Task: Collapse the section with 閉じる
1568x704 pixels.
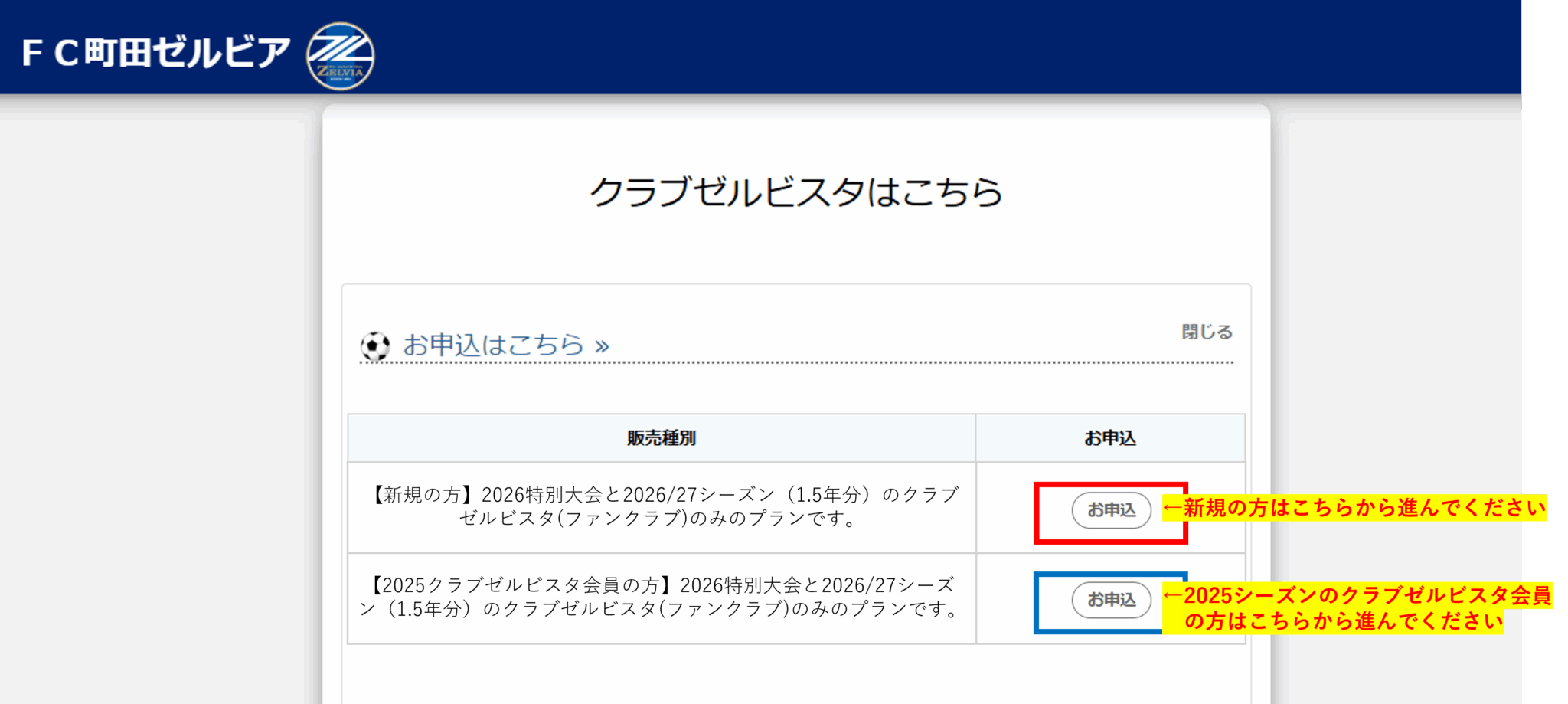Action: tap(1207, 332)
